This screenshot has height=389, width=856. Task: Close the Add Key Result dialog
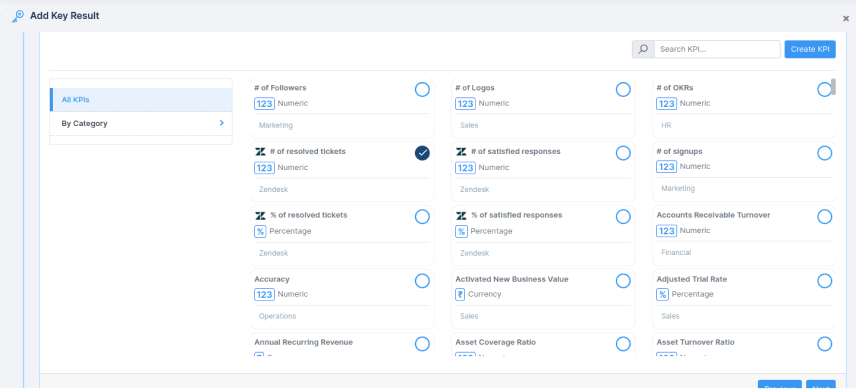click(846, 19)
